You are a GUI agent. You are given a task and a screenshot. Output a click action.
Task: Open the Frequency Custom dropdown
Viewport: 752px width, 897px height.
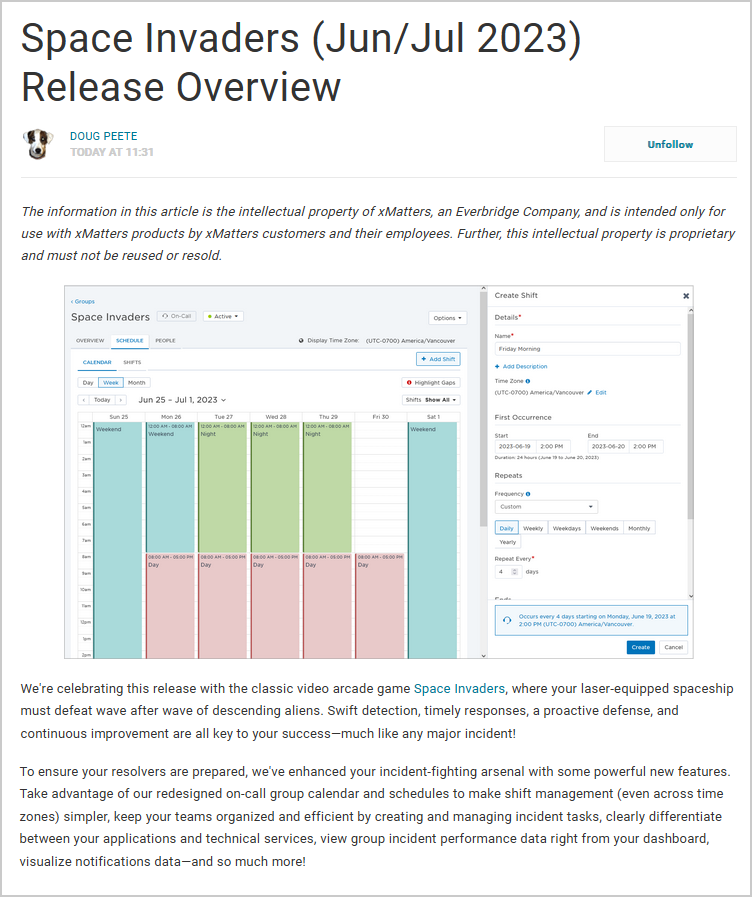coord(546,507)
